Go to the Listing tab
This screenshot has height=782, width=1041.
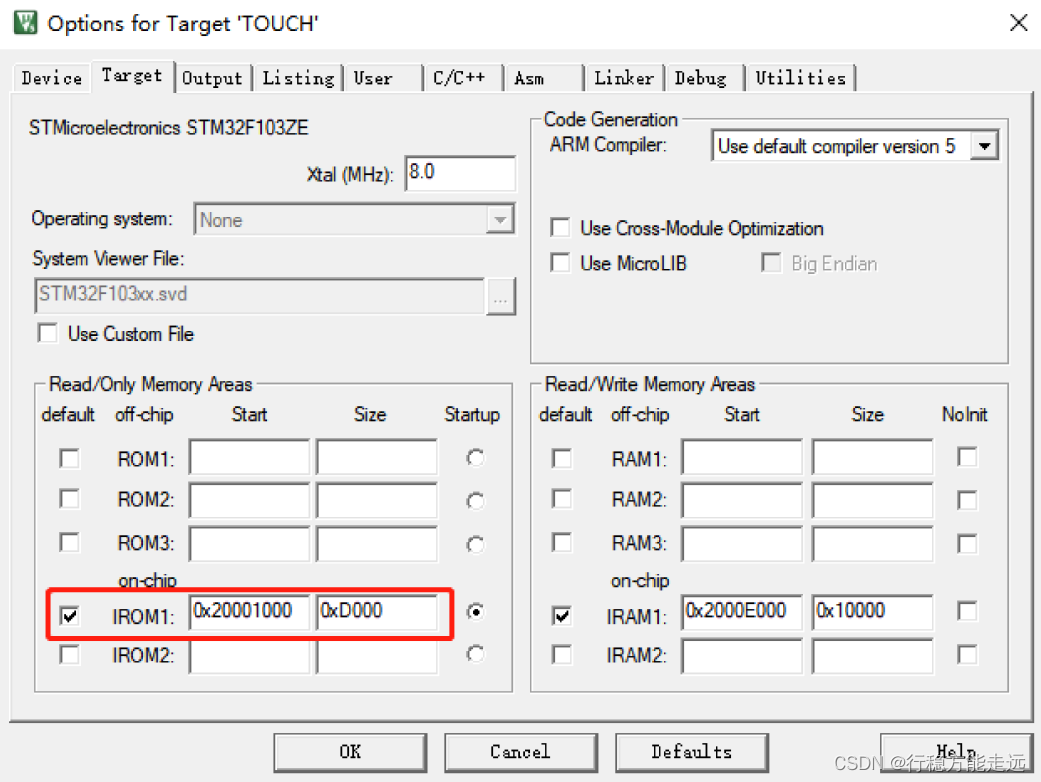(x=298, y=78)
